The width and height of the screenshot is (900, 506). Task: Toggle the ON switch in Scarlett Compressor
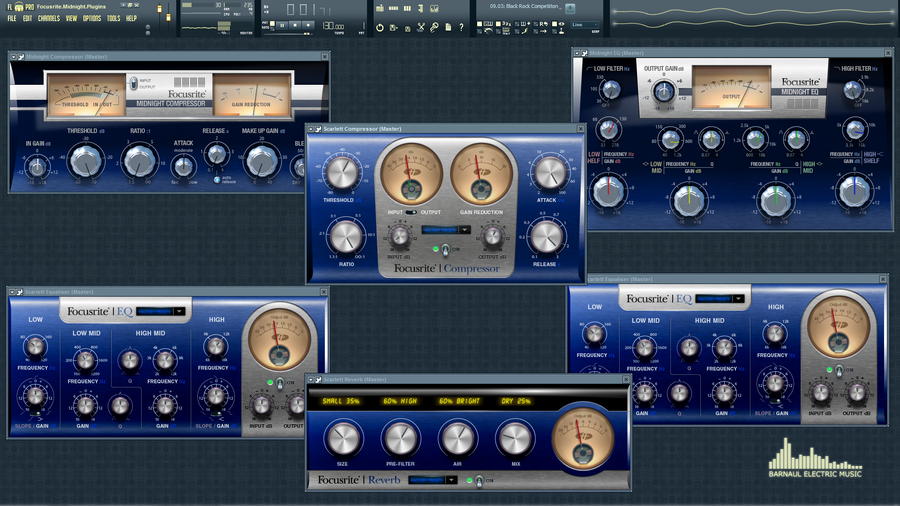pyautogui.click(x=445, y=250)
